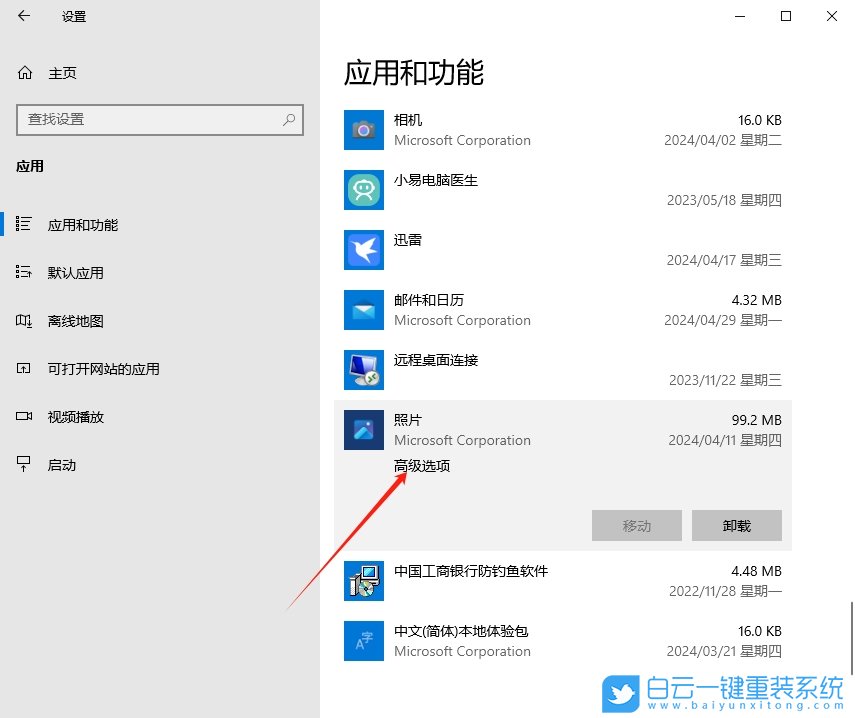Click the 相机 (Camera) app icon
Image resolution: width=855 pixels, height=718 pixels.
coord(363,130)
